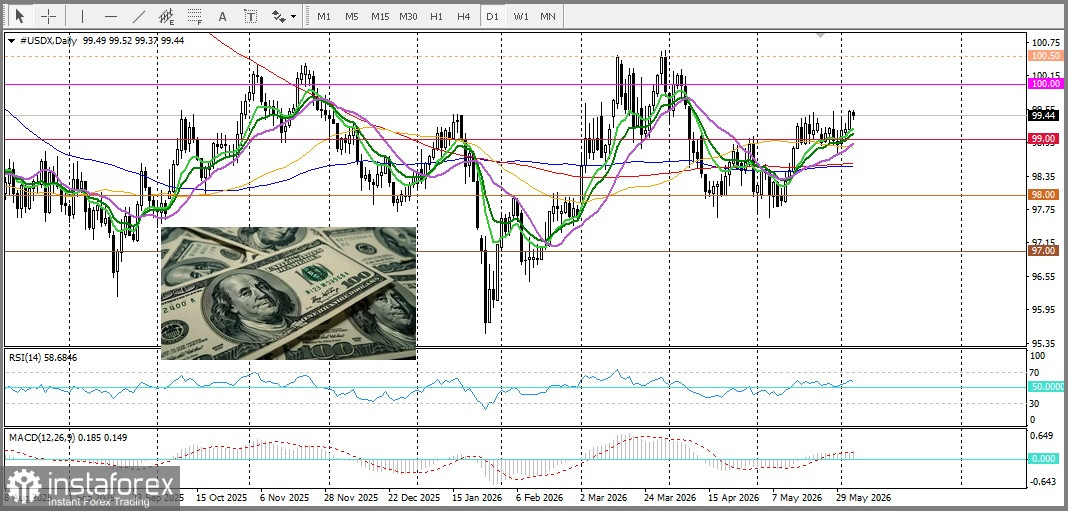Switch chart to H1 timeframe
This screenshot has width=1068, height=511.
click(x=437, y=16)
